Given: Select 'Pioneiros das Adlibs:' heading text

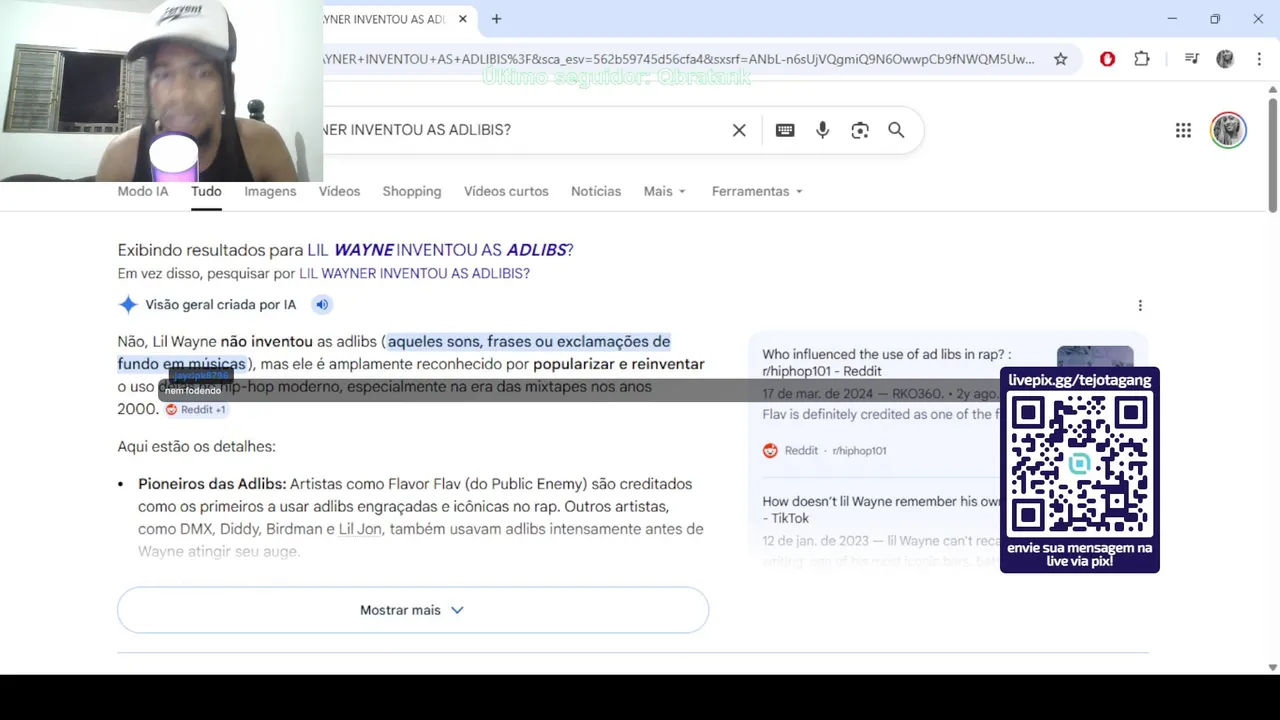Looking at the screenshot, I should point(212,484).
